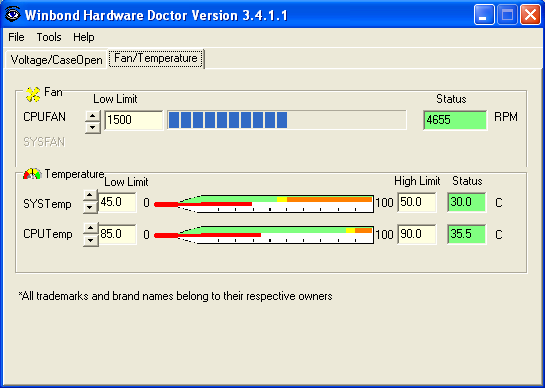Click the CPUFAN low limit field showing 1500
The image size is (545, 388).
point(133,120)
